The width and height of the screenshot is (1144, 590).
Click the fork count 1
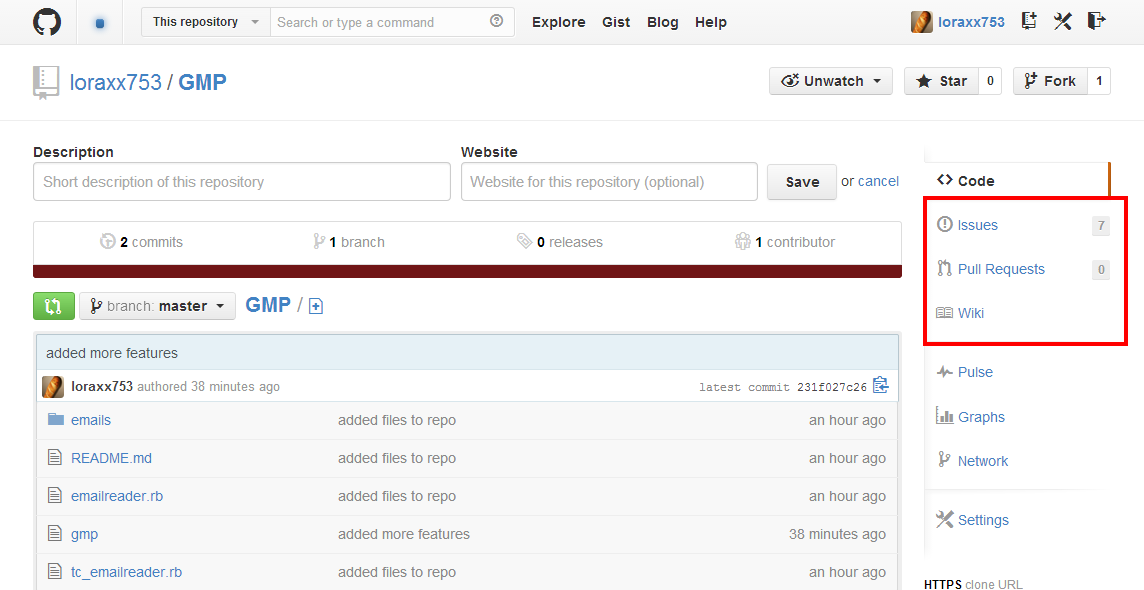point(1099,81)
